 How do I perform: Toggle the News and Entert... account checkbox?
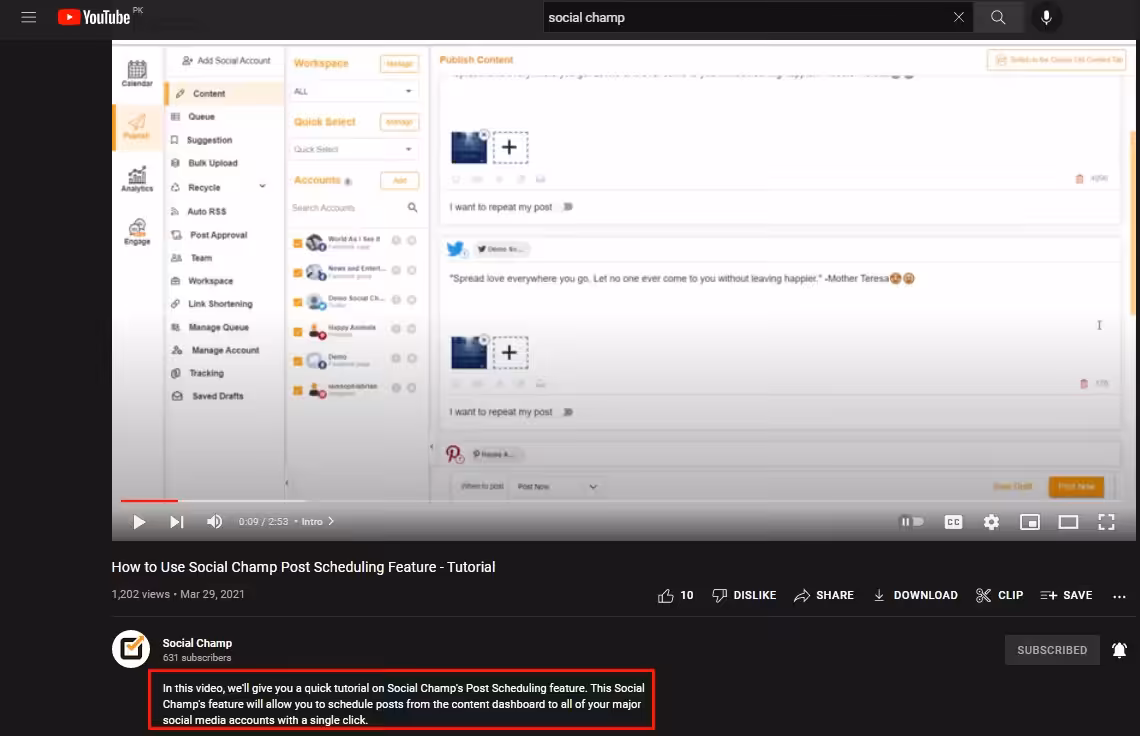(297, 273)
